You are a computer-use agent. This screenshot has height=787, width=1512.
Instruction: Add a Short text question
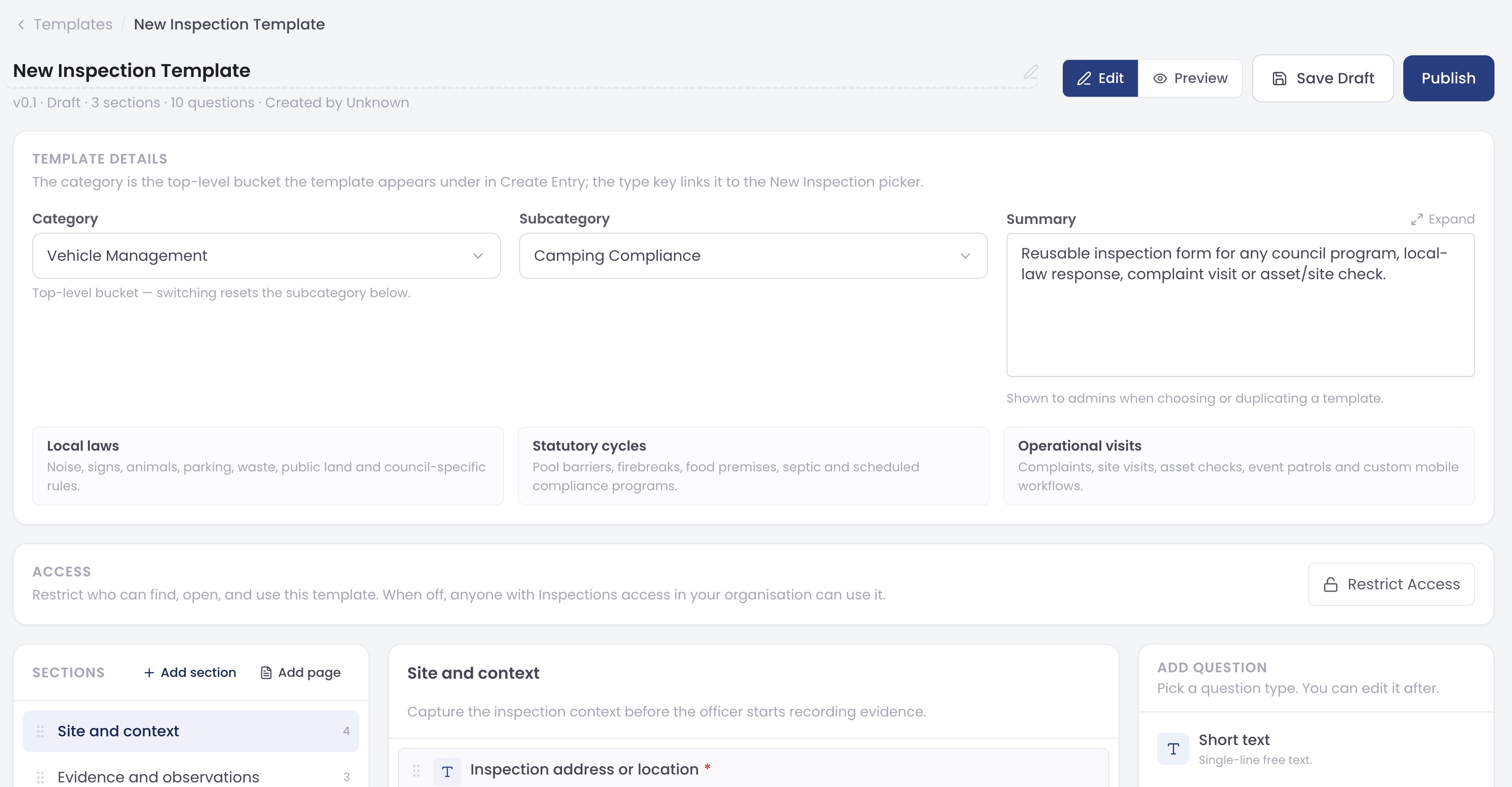1315,748
